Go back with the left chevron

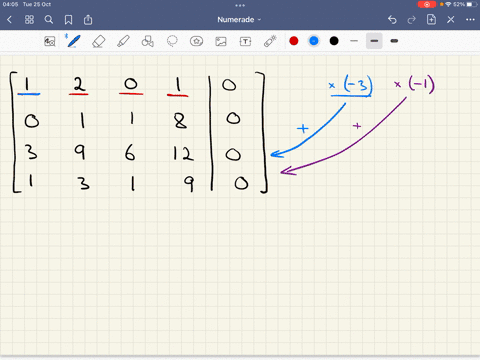click(x=9, y=20)
